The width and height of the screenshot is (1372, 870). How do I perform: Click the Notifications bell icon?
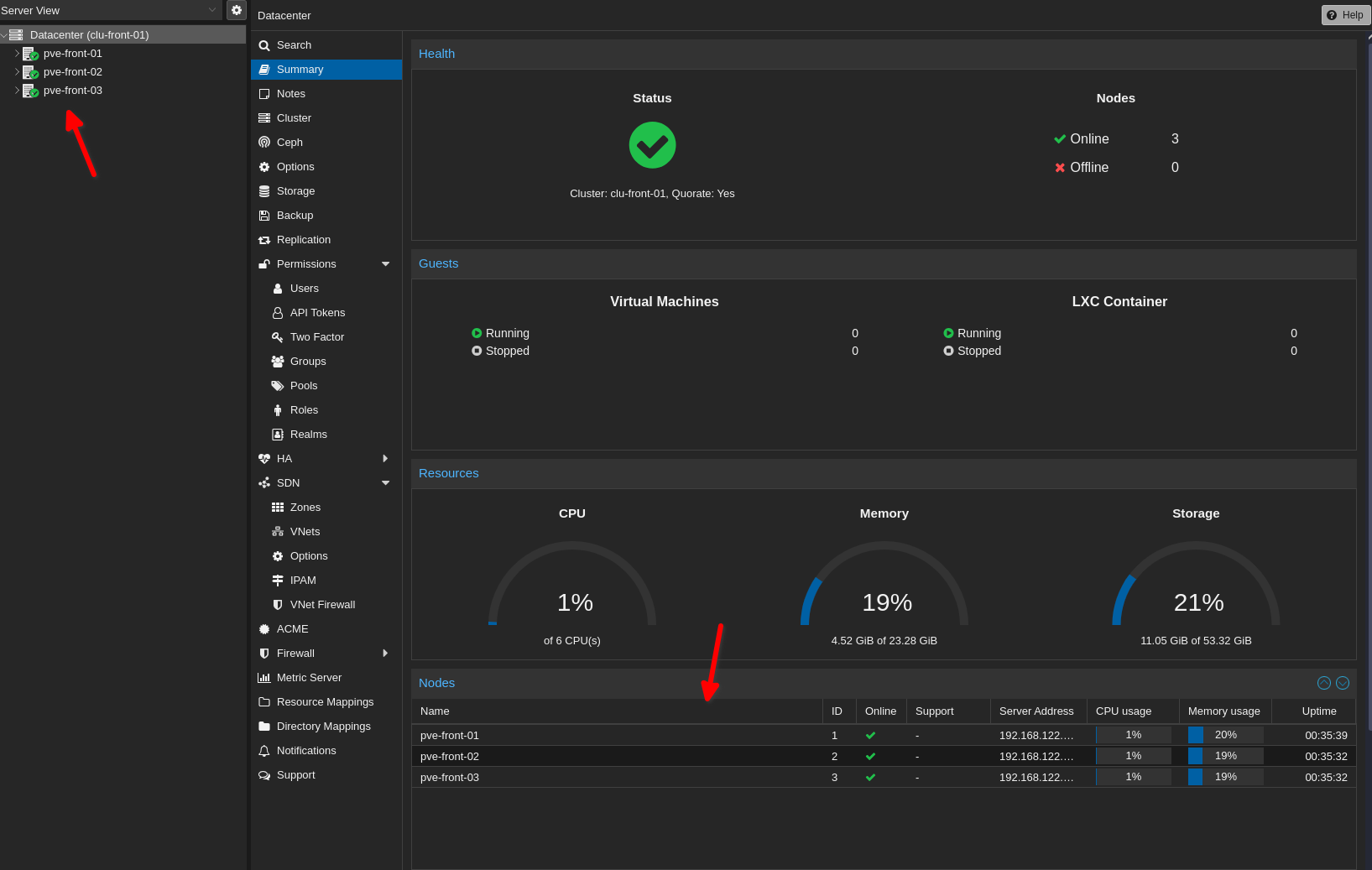point(264,751)
